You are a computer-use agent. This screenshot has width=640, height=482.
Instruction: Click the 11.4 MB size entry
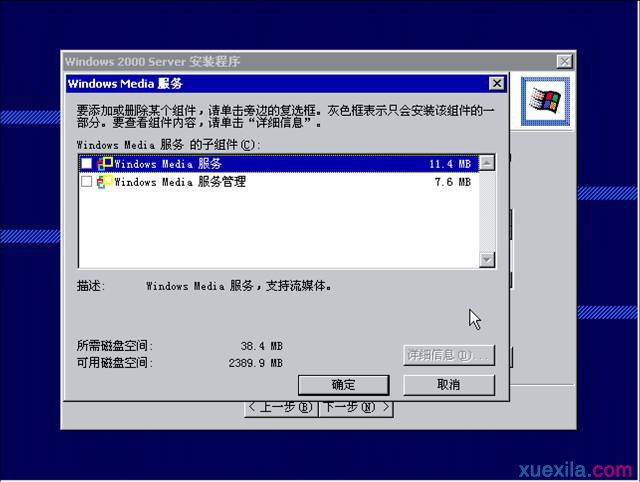click(x=450, y=164)
